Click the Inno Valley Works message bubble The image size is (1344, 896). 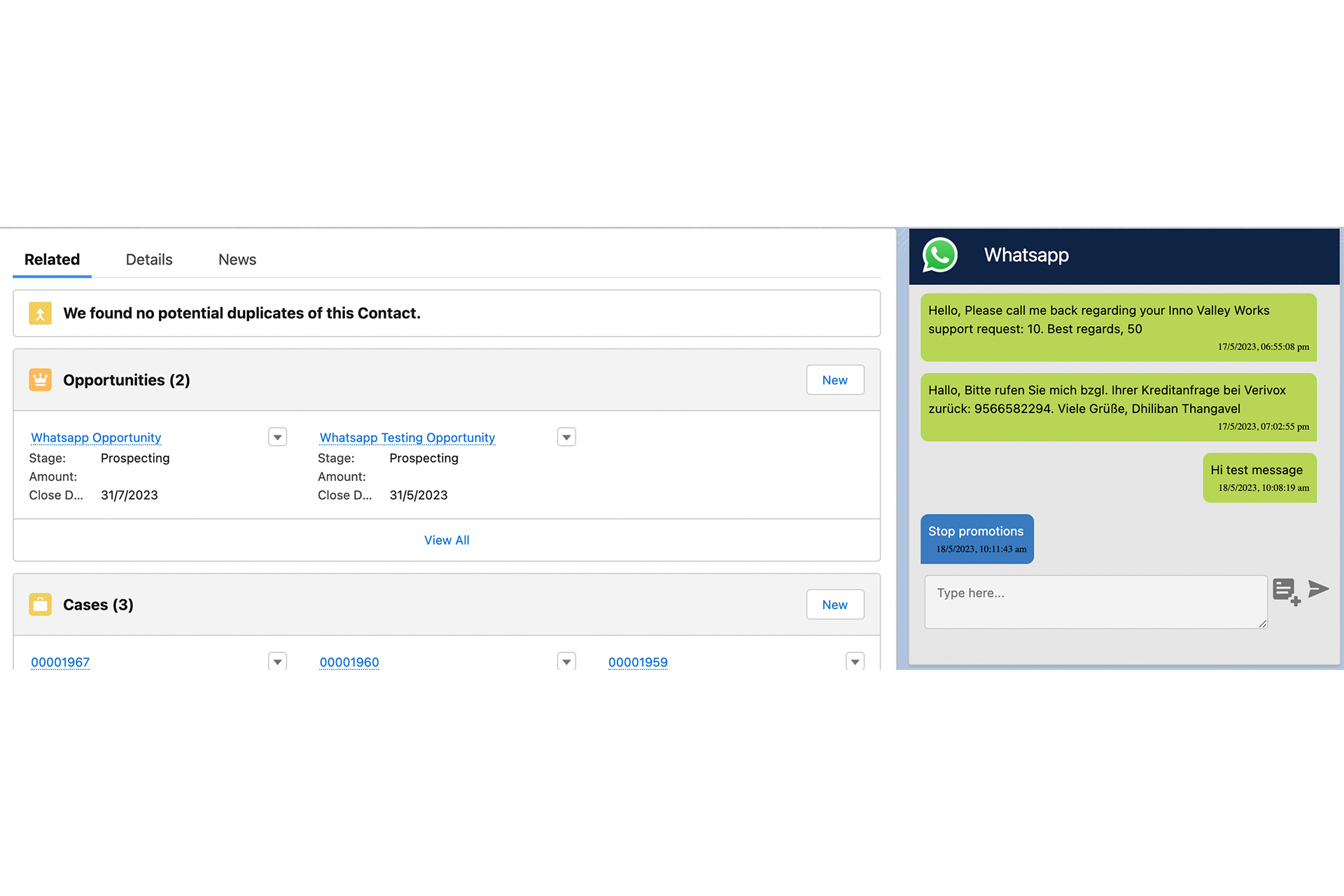click(x=1119, y=328)
